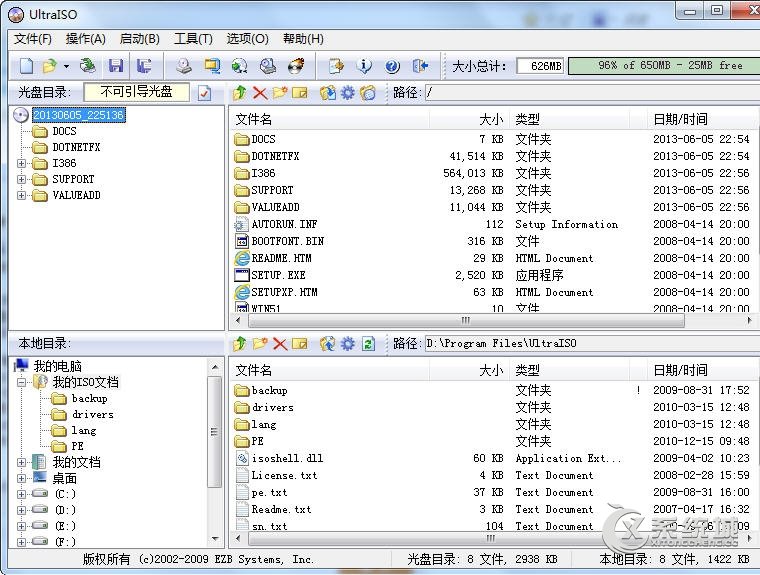Click the 96% of 650MB capacity bar

(x=664, y=66)
